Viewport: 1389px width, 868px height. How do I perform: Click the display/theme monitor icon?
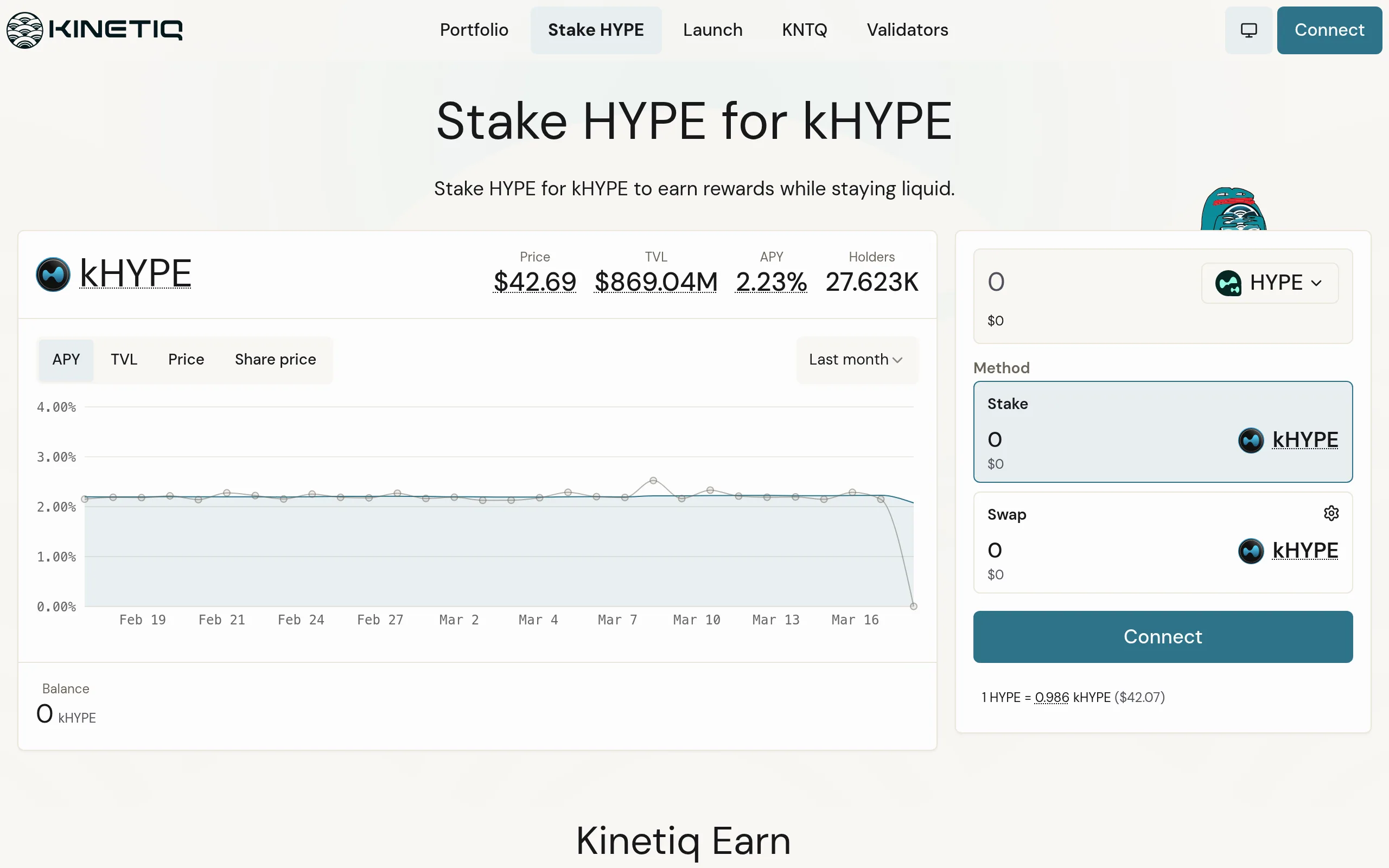tap(1248, 30)
